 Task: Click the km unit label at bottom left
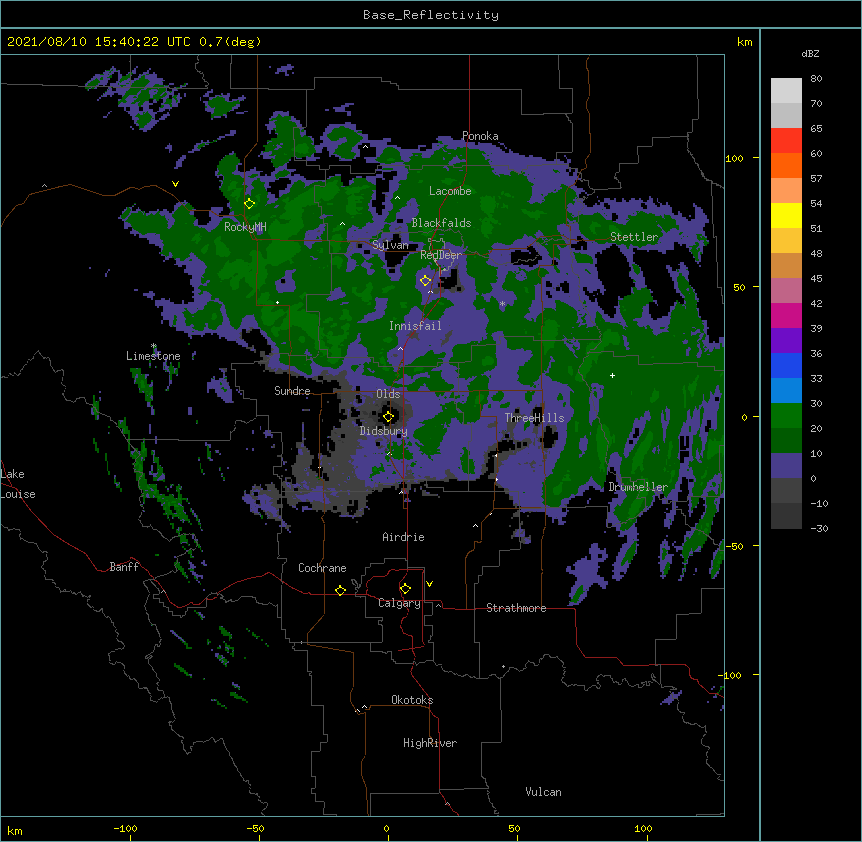[15, 831]
